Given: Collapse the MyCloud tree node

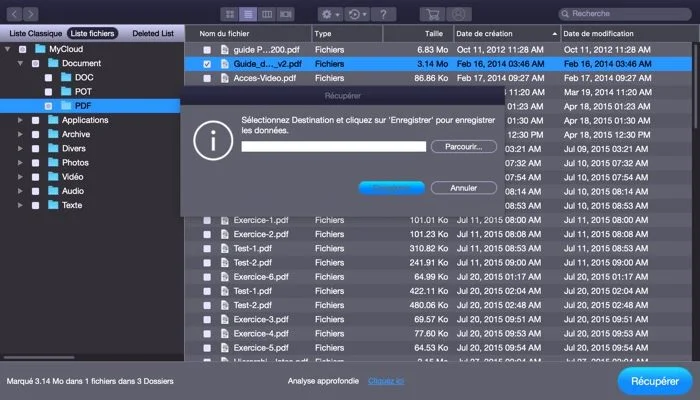Looking at the screenshot, I should [8, 49].
